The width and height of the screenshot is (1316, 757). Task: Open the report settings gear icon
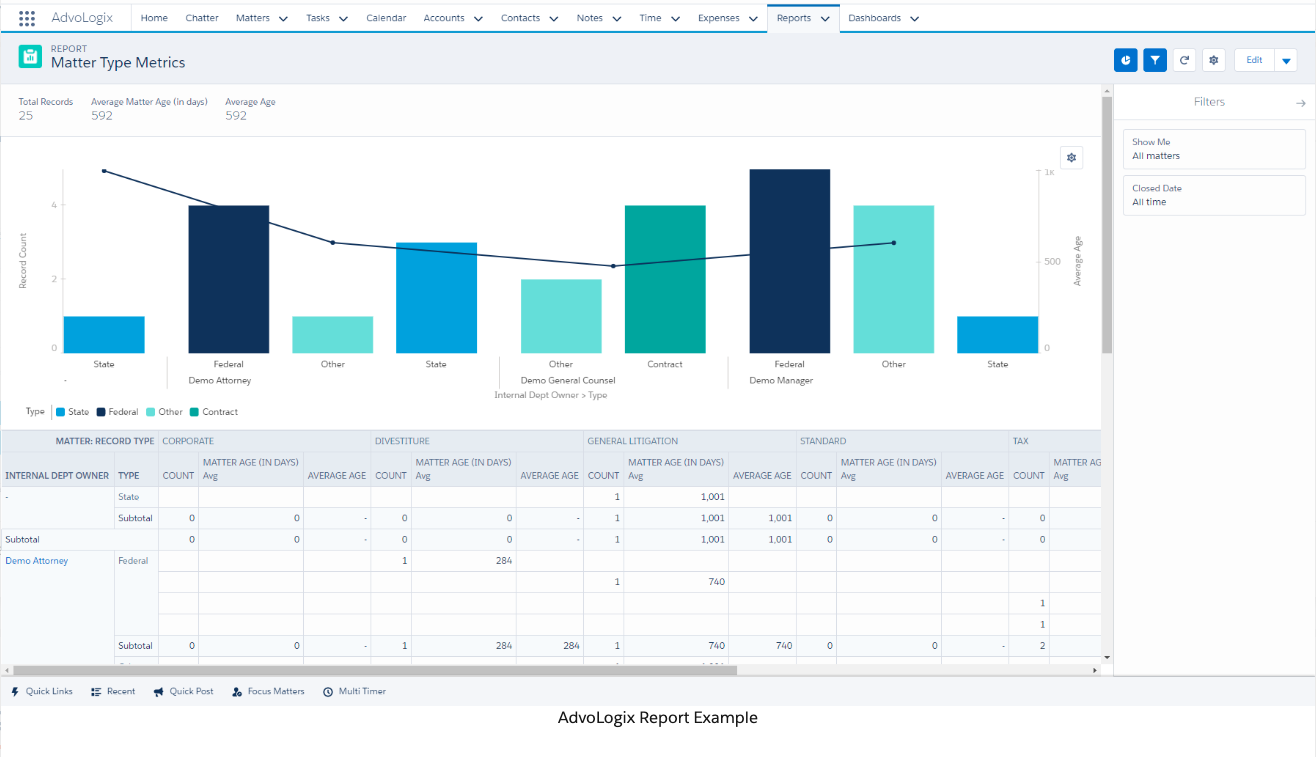[1213, 60]
